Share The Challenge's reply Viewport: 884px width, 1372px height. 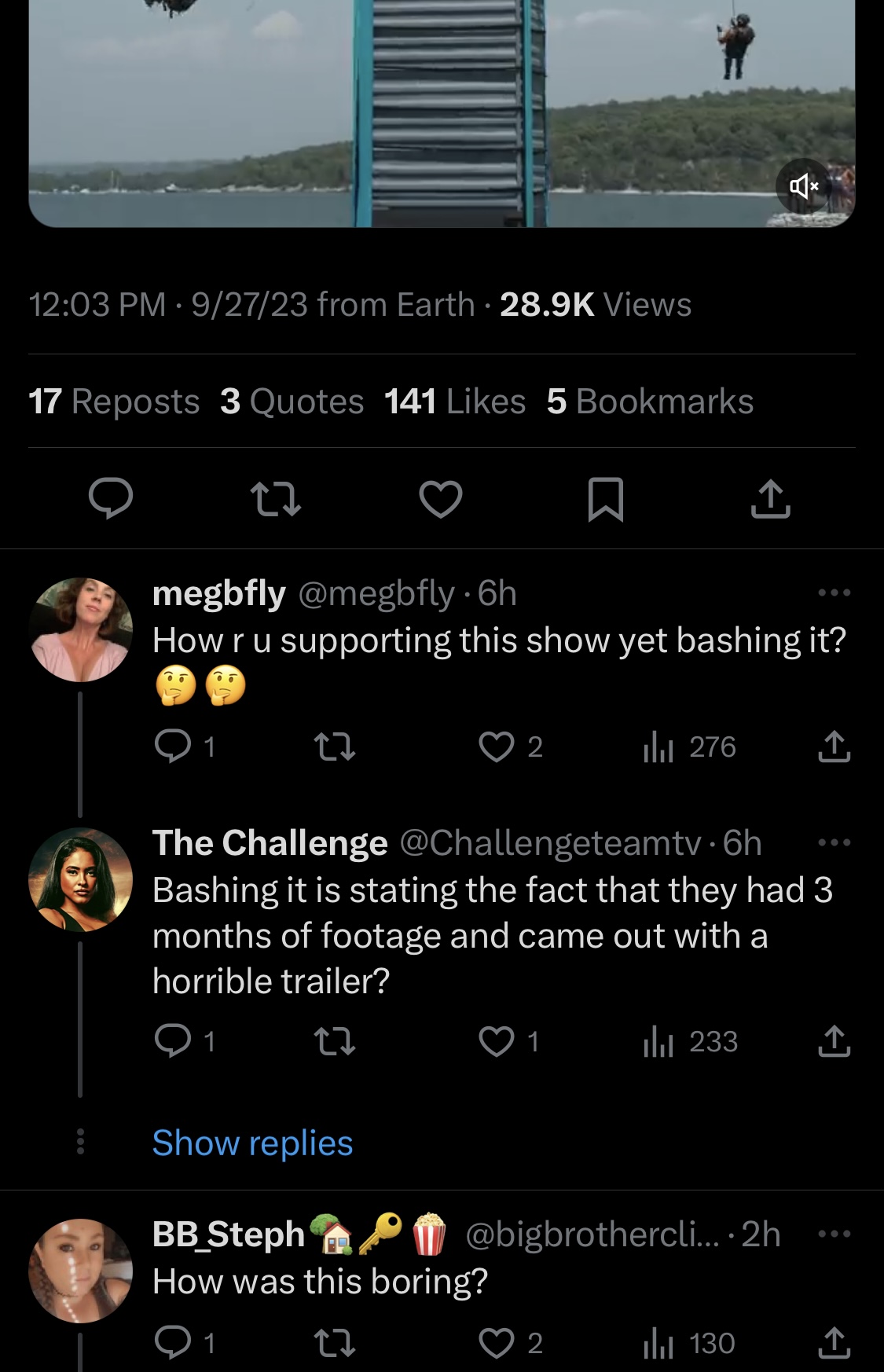click(834, 1042)
